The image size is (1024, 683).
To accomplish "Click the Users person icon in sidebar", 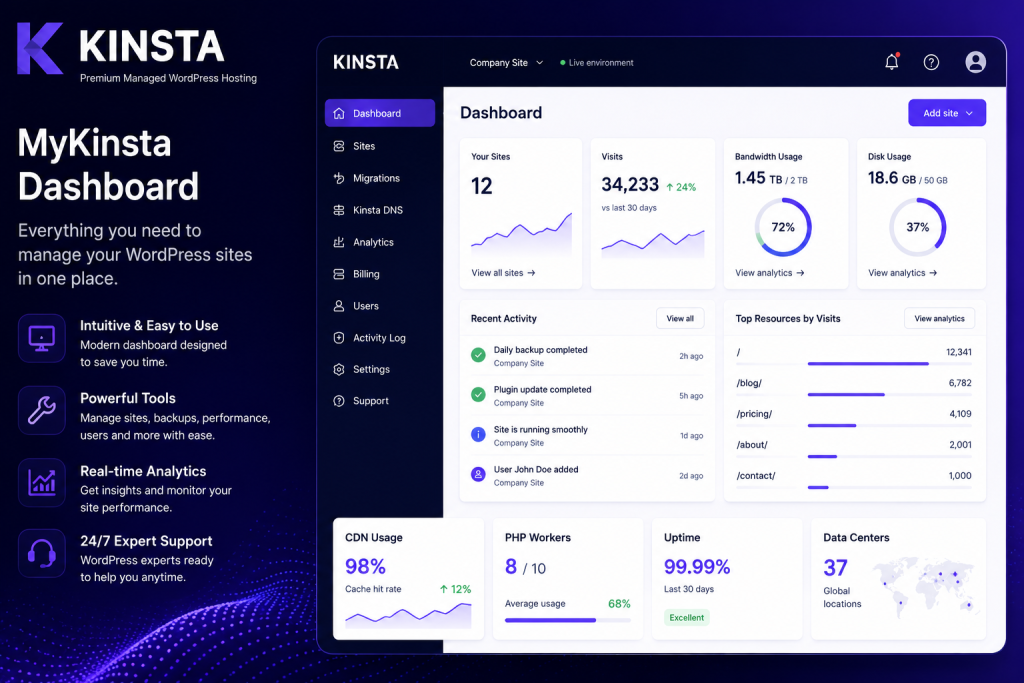I will tap(338, 306).
